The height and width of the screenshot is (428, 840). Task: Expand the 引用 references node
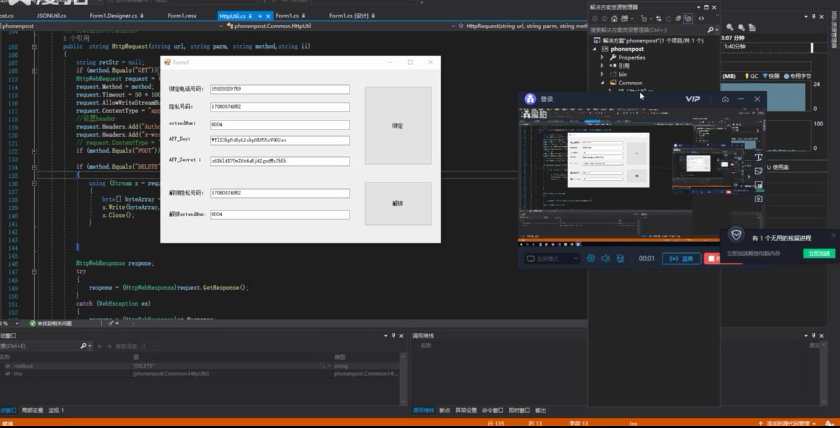tap(602, 66)
